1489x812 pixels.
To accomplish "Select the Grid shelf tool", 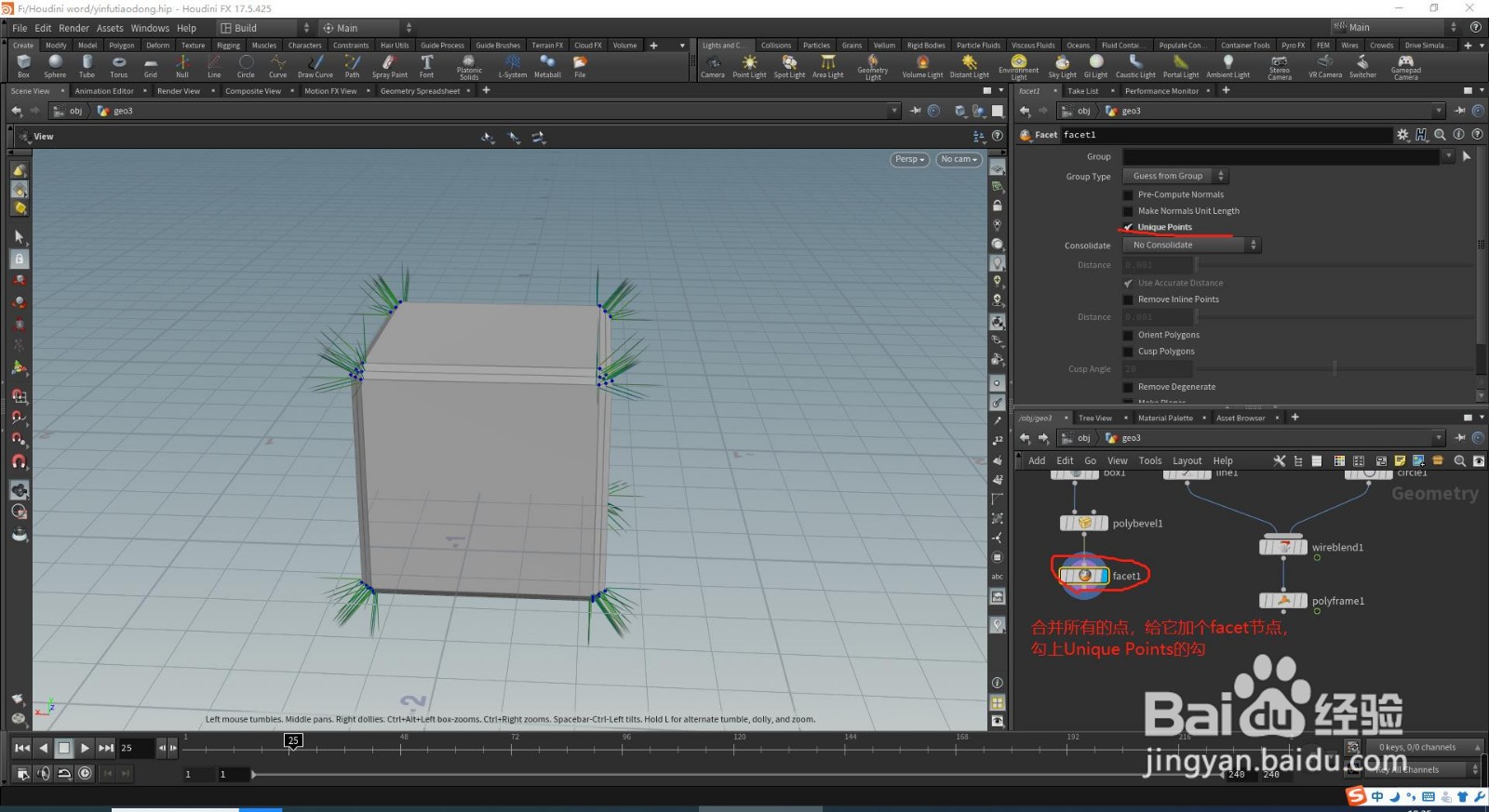I will tap(150, 66).
